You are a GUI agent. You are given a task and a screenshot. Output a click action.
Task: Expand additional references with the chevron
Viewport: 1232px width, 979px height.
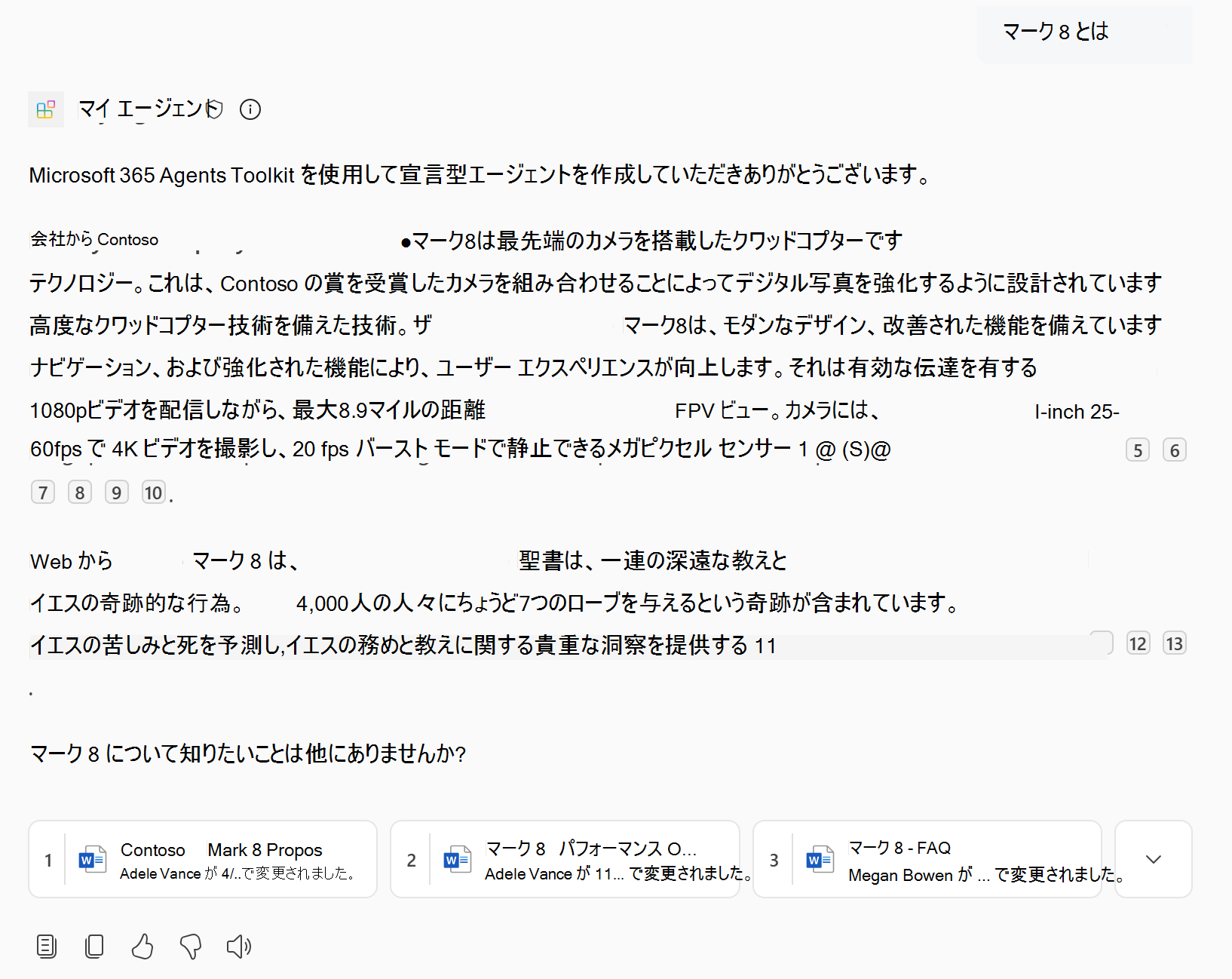click(1152, 859)
